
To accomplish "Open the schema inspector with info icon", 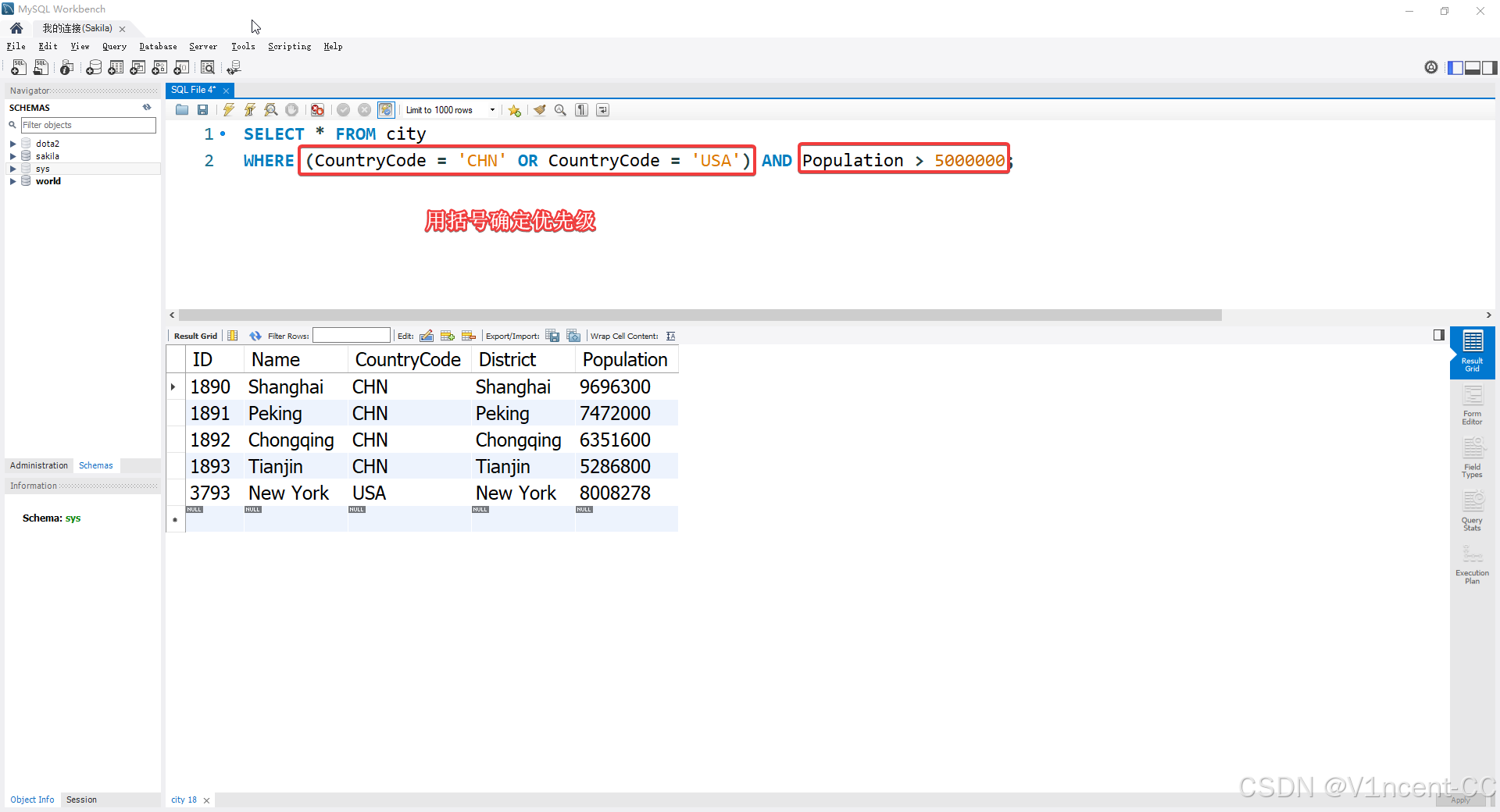I will [x=67, y=68].
